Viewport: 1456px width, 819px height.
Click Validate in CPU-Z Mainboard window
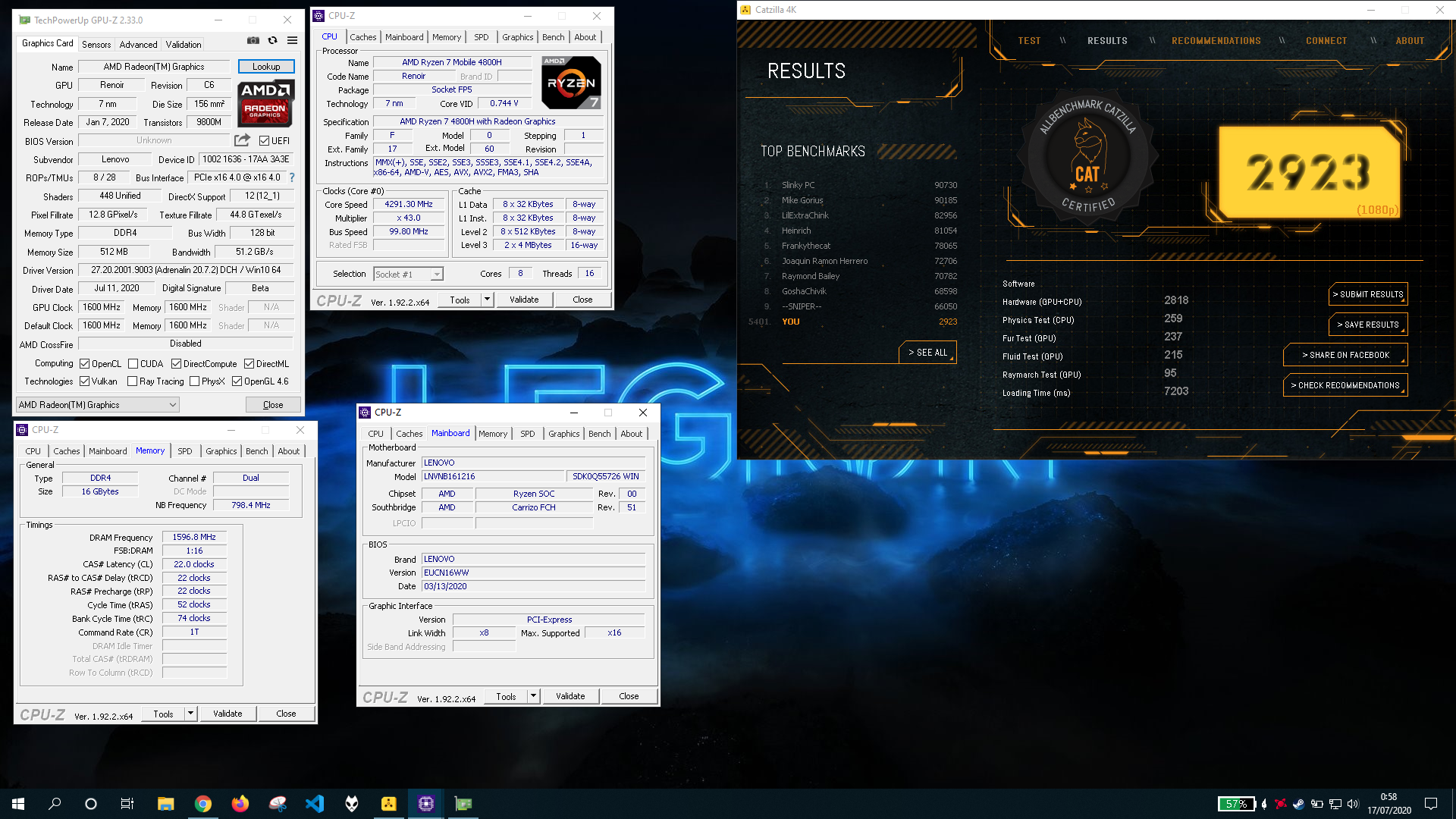click(570, 696)
